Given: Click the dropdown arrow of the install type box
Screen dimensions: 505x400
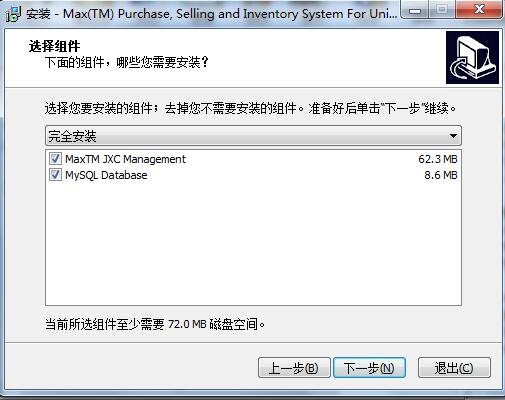Looking at the screenshot, I should pos(453,136).
